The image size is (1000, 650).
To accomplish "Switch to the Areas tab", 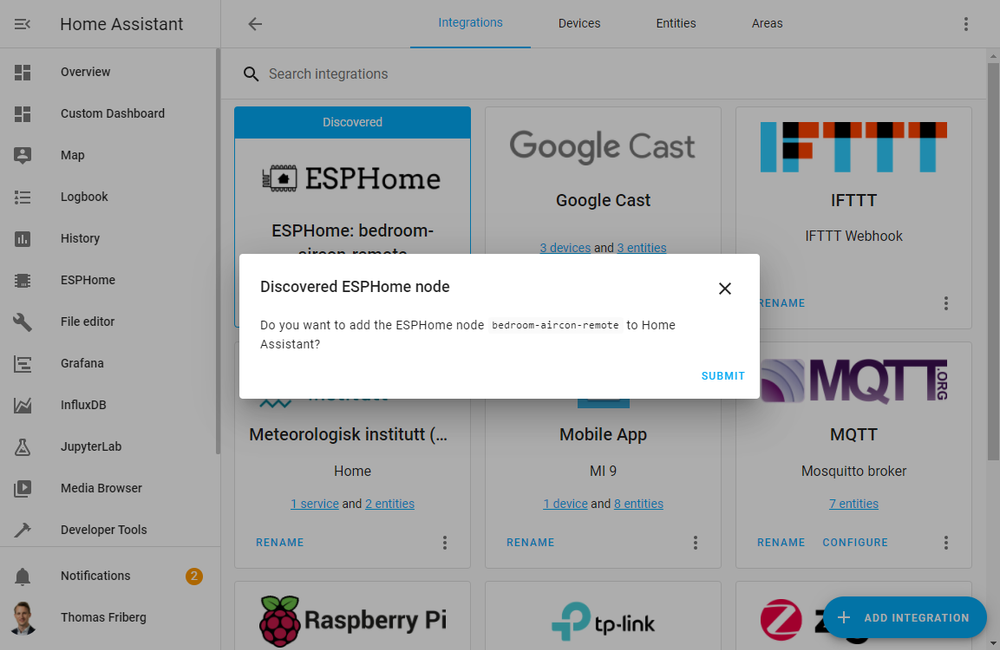I will click(x=767, y=24).
